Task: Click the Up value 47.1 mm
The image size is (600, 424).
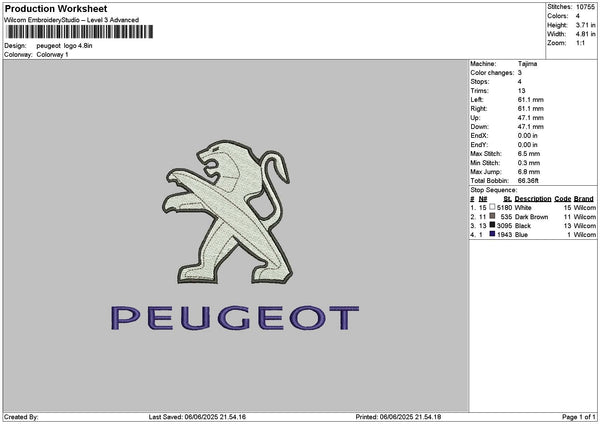Action: click(x=530, y=117)
